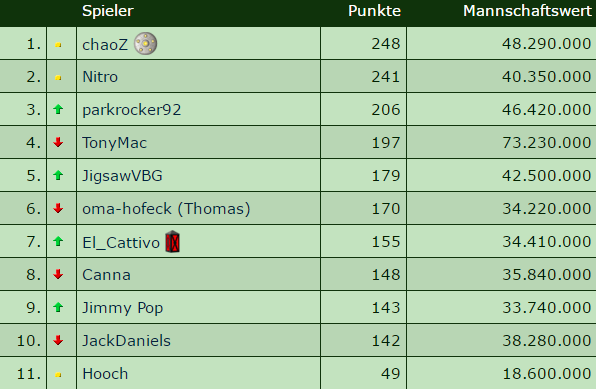Click the 248 points cell of chaoZ
The height and width of the screenshot is (389, 596).
386,44
